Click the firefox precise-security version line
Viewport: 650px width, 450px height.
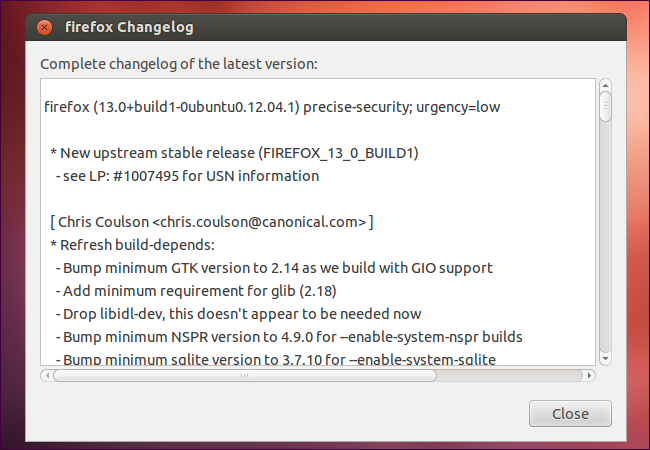pyautogui.click(x=272, y=107)
